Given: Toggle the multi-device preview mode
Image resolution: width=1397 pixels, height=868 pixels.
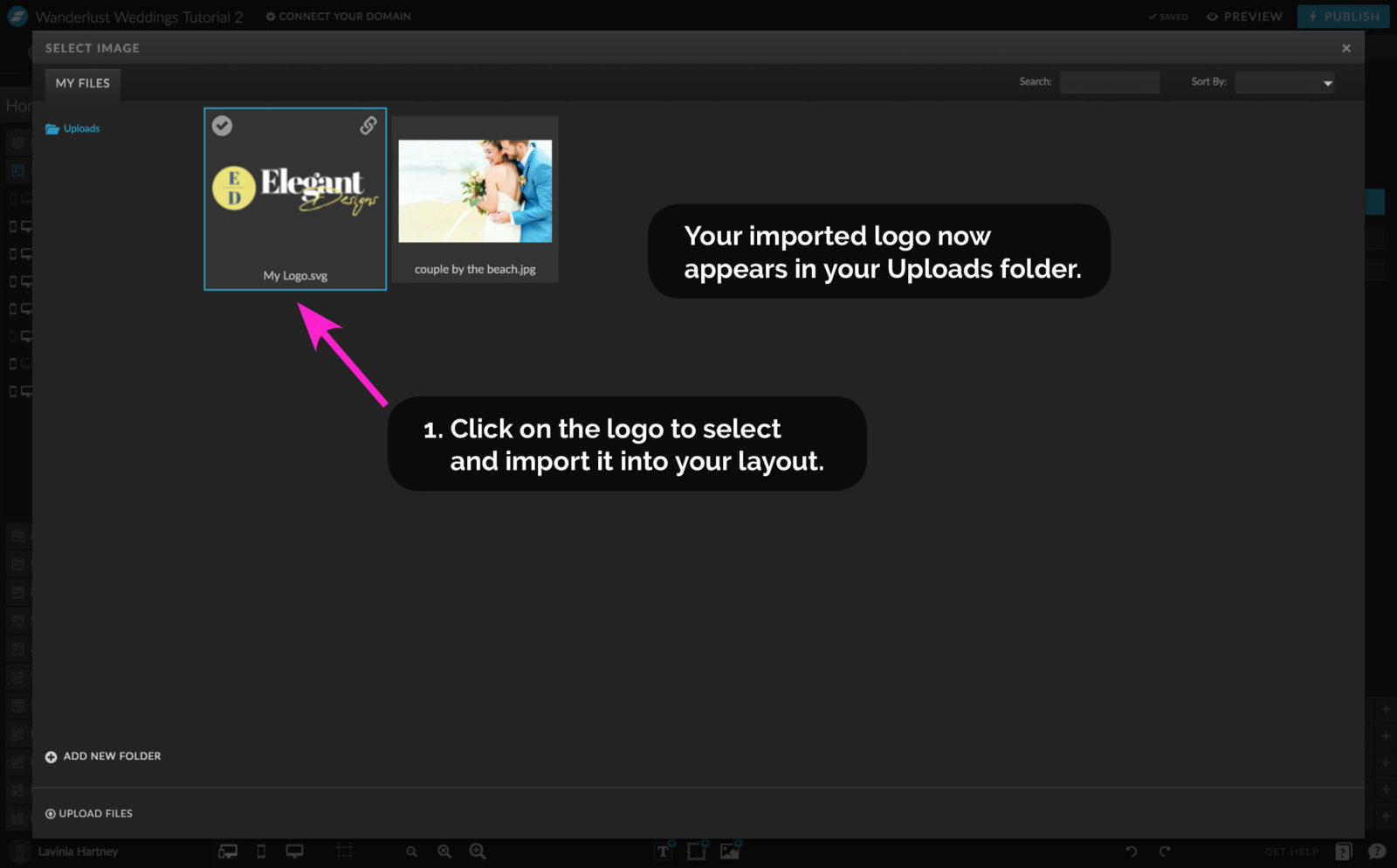Looking at the screenshot, I should pyautogui.click(x=228, y=851).
